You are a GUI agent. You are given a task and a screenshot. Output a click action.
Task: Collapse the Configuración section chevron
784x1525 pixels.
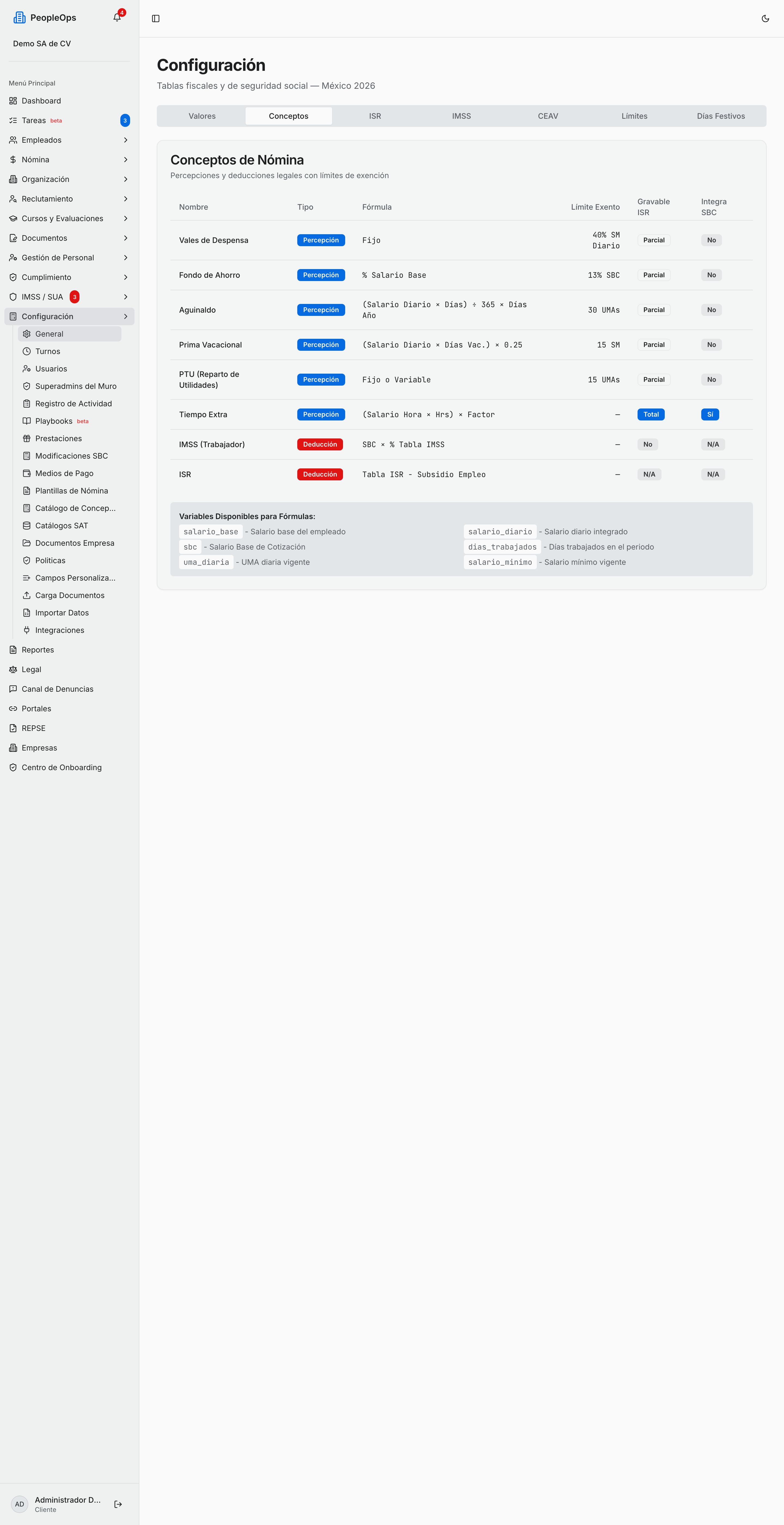125,316
